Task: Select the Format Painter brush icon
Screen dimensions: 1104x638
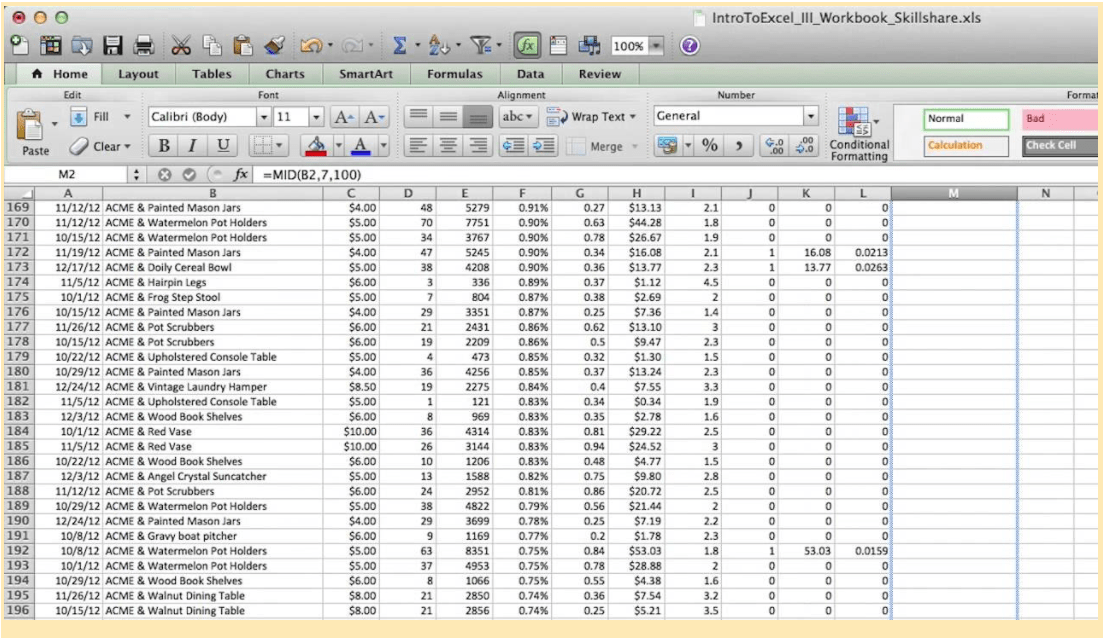Action: 274,46
